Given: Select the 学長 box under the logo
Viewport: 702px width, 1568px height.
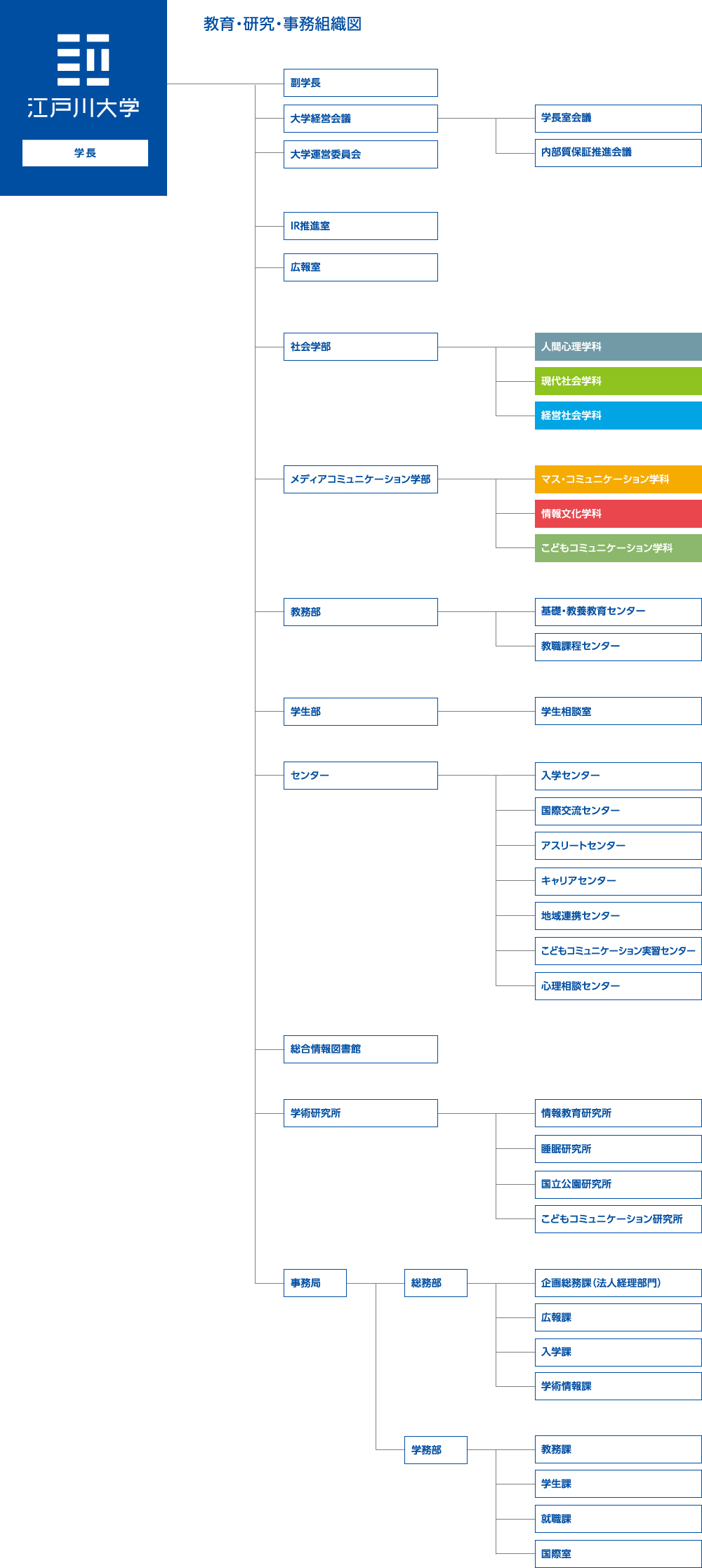Looking at the screenshot, I should (85, 153).
